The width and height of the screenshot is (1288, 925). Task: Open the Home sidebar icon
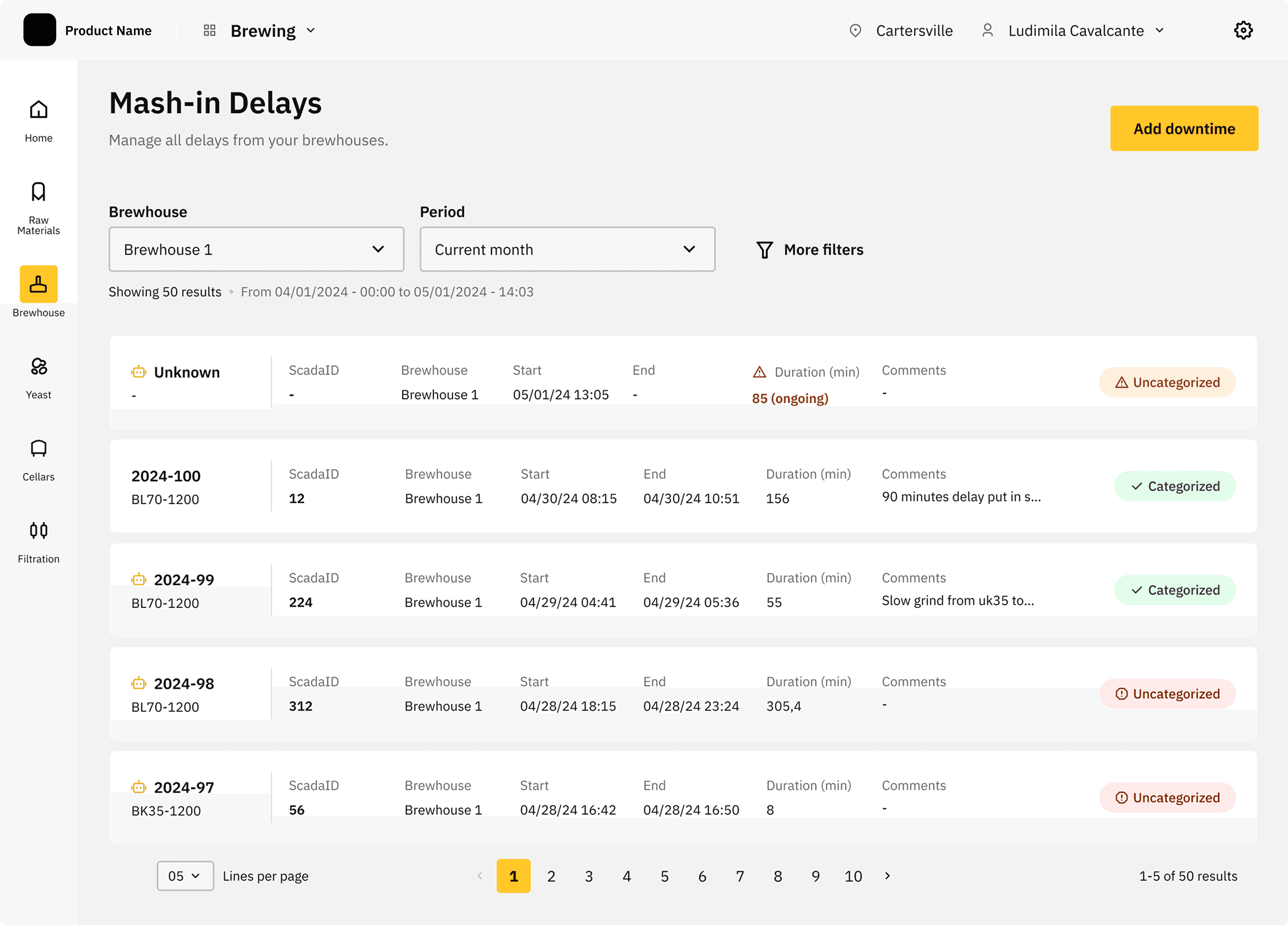[x=39, y=109]
